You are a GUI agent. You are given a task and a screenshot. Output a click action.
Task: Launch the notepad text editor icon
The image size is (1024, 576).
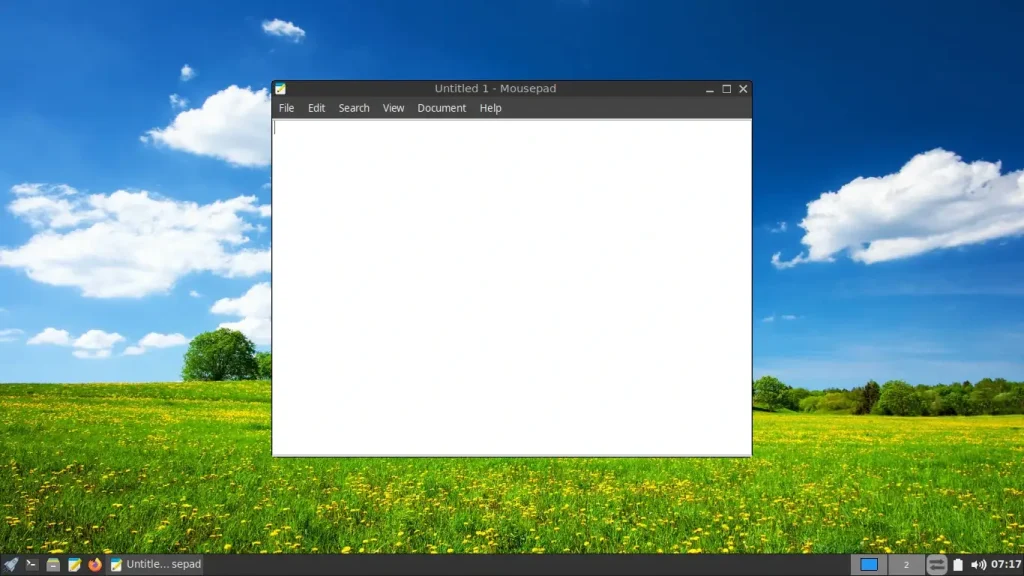[x=74, y=564]
